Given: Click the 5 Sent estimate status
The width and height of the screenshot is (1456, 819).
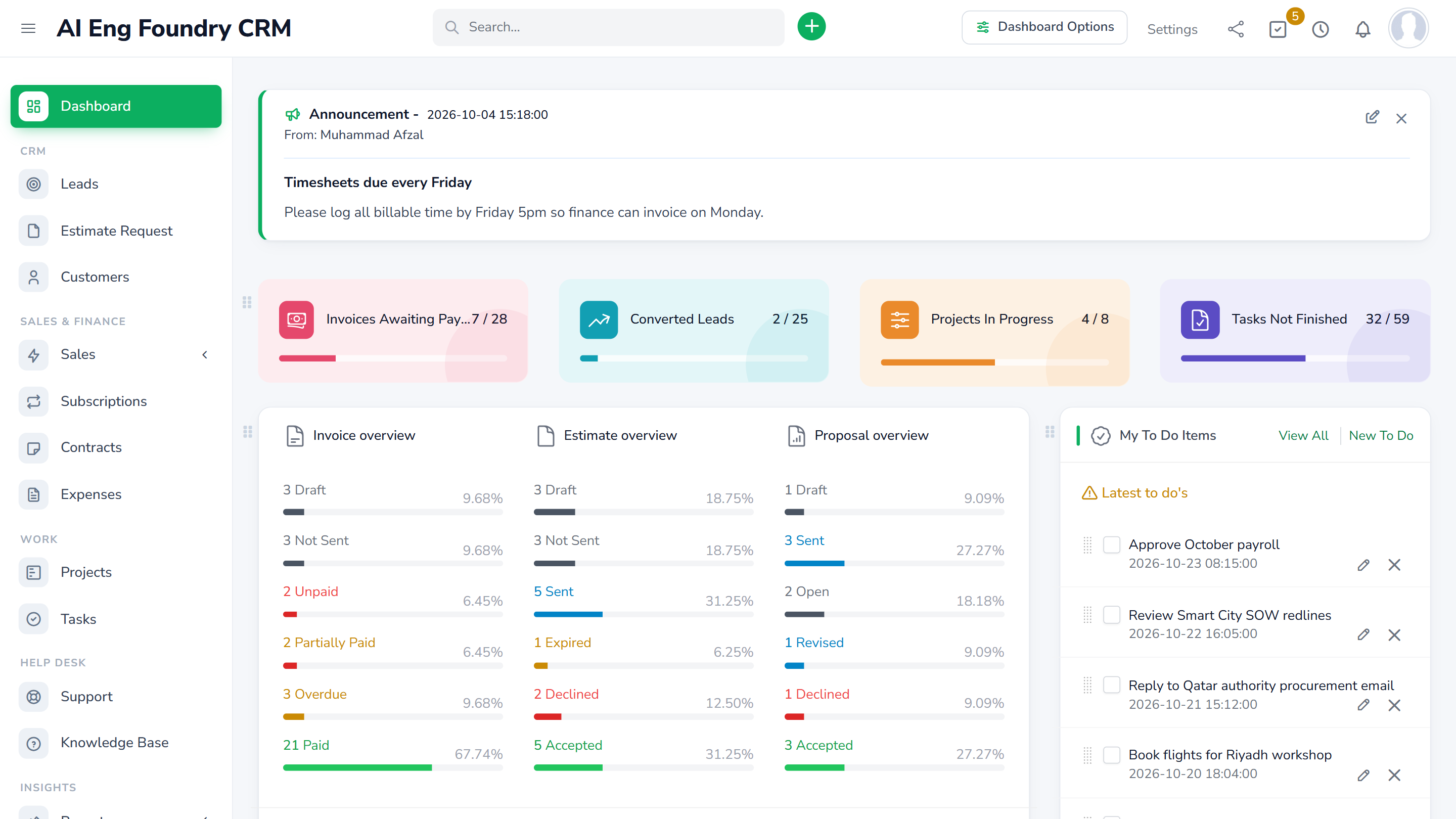Looking at the screenshot, I should pyautogui.click(x=554, y=592).
